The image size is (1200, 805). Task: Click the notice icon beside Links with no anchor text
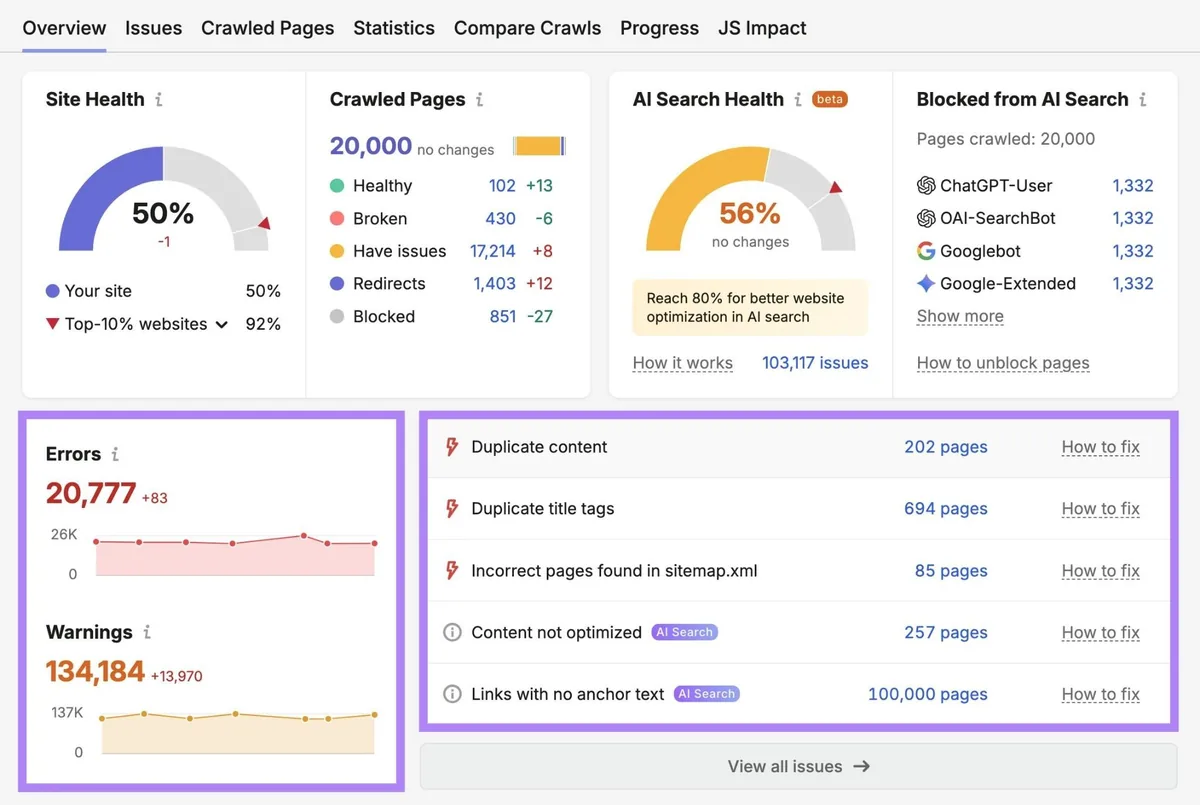click(452, 694)
